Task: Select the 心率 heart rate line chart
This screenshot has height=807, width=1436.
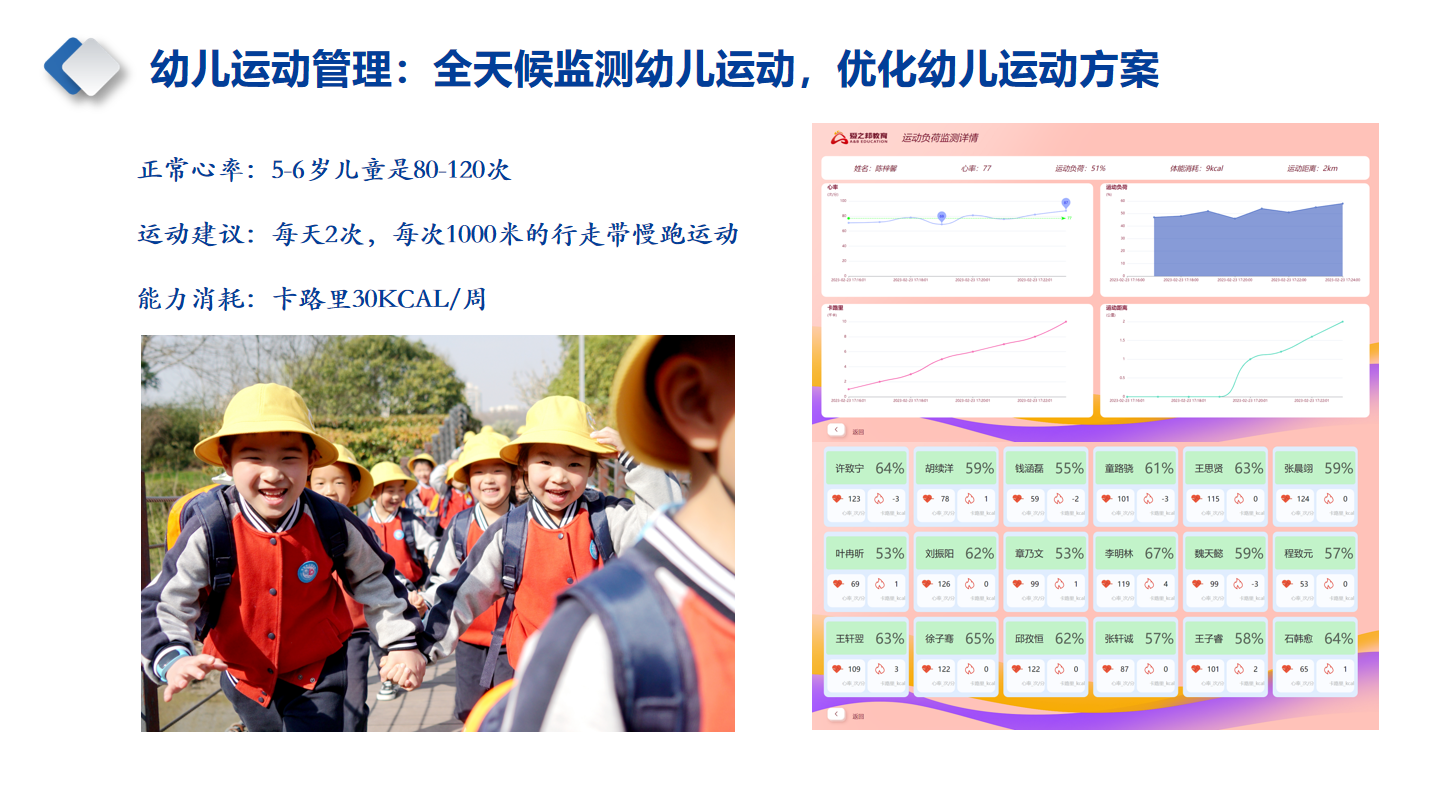Action: tap(956, 239)
